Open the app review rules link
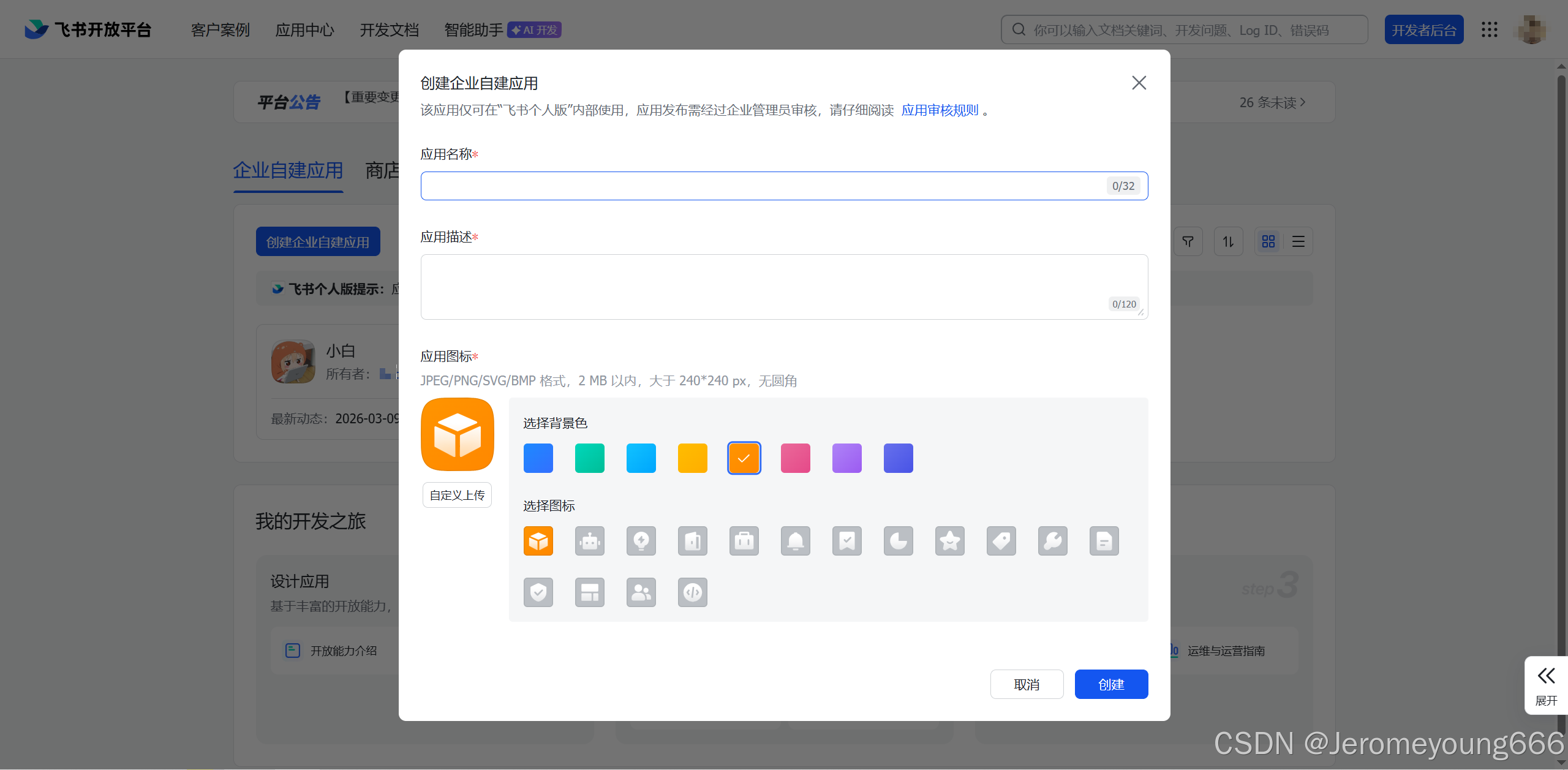Screen dimensions: 1568x770 [940, 110]
